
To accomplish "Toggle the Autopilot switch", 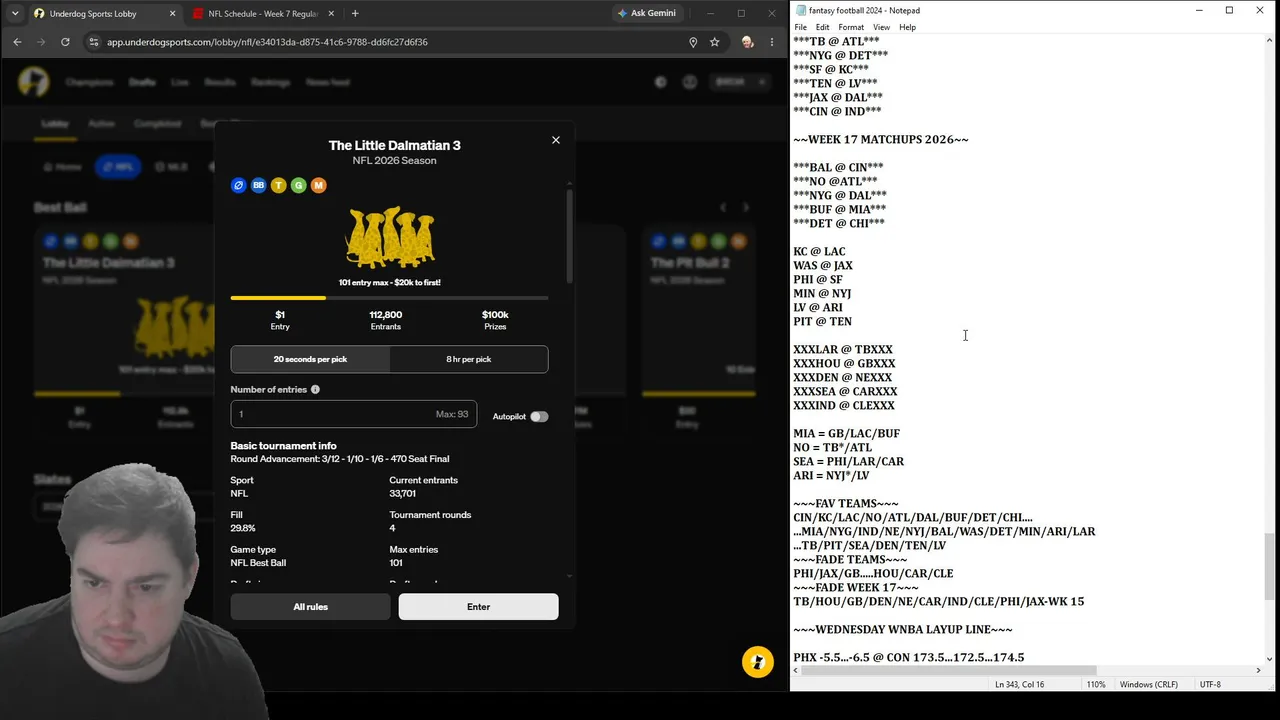I will coord(539,416).
